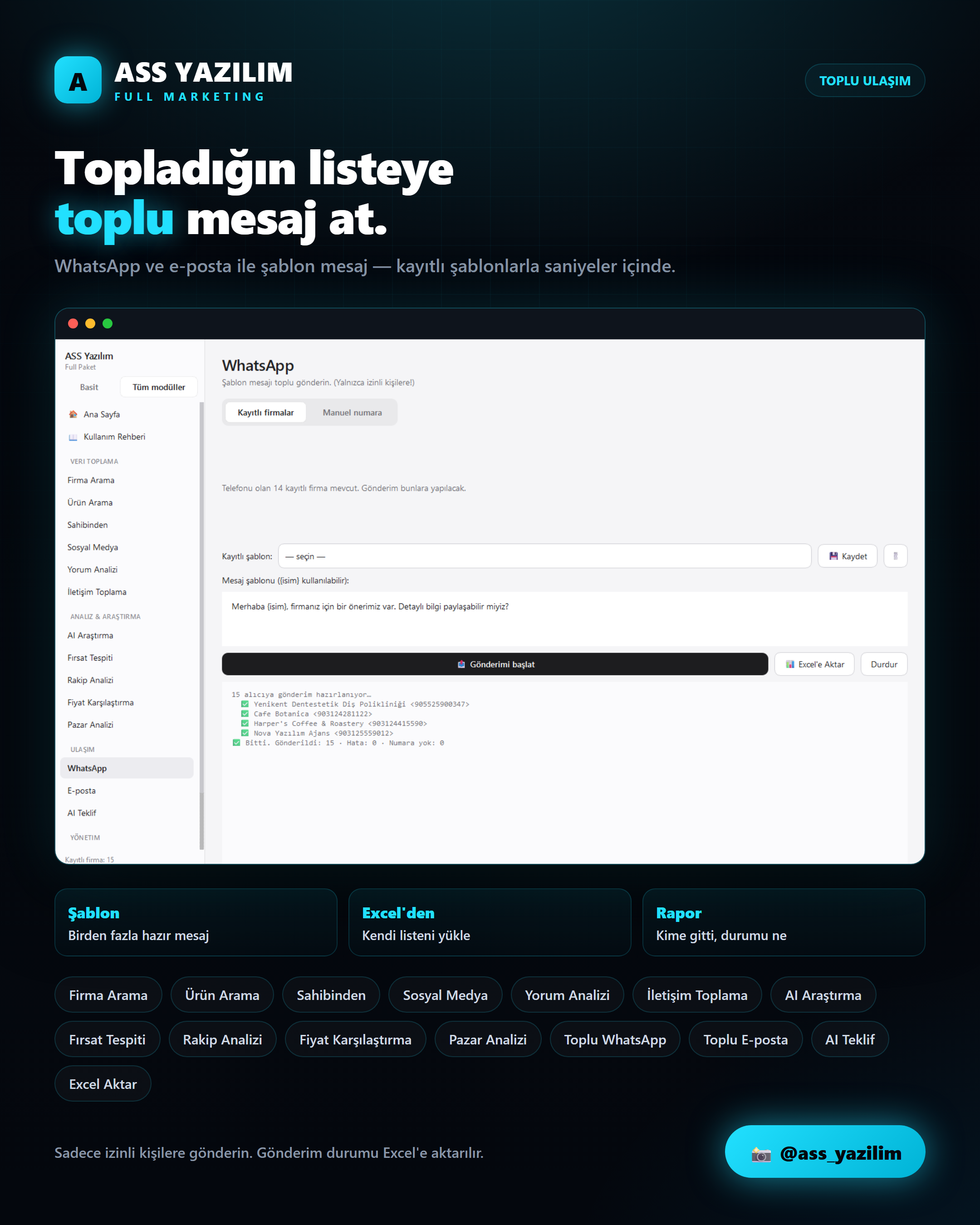The height and width of the screenshot is (1225, 980).
Task: Switch to Basit view mode
Action: tap(89, 387)
